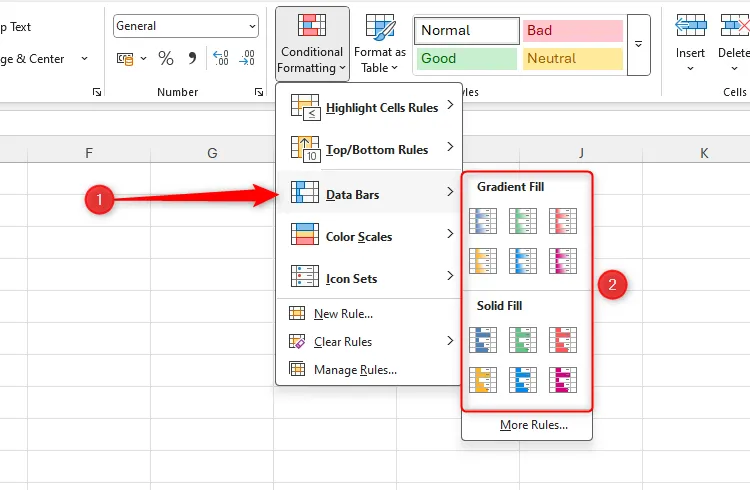Open Highlight Cells Rules submenu
The width and height of the screenshot is (750, 490).
tap(369, 107)
